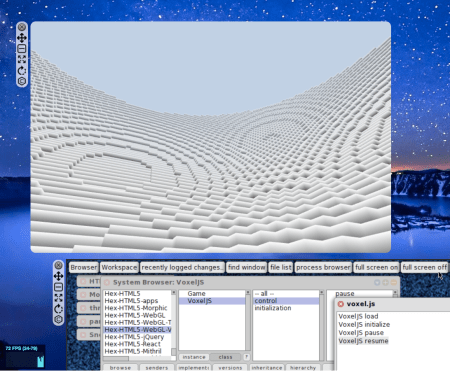Click the versions button
This screenshot has height=371, width=450.
click(230, 368)
